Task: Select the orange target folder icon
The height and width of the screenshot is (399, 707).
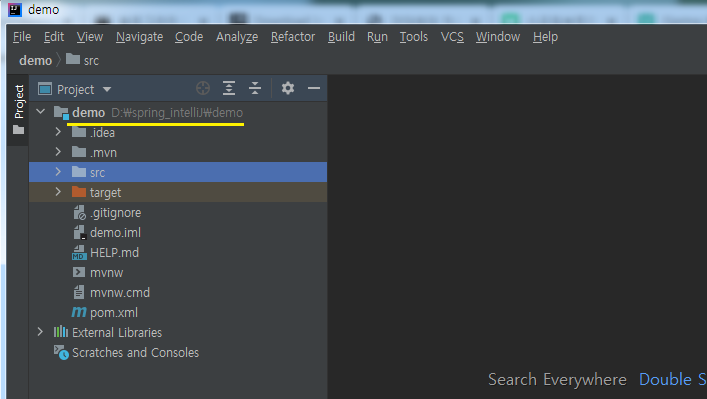Action: tap(79, 192)
